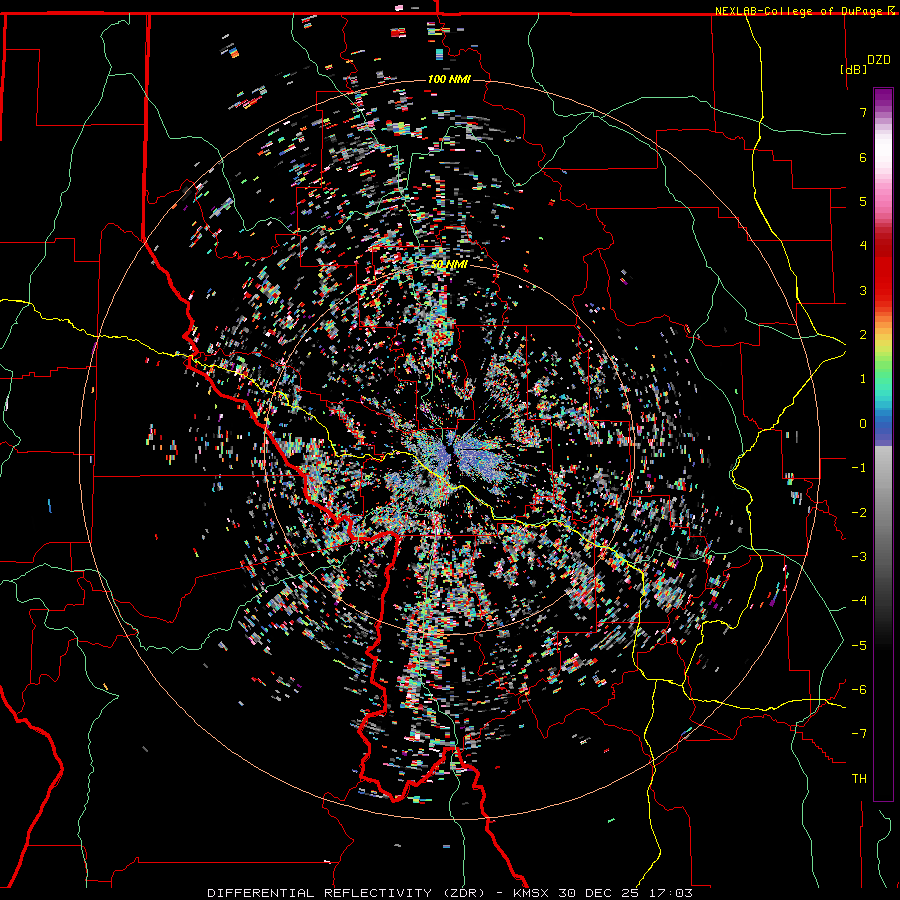Click the 30 DEC 25 date text
The width and height of the screenshot is (900, 900).
(x=599, y=893)
